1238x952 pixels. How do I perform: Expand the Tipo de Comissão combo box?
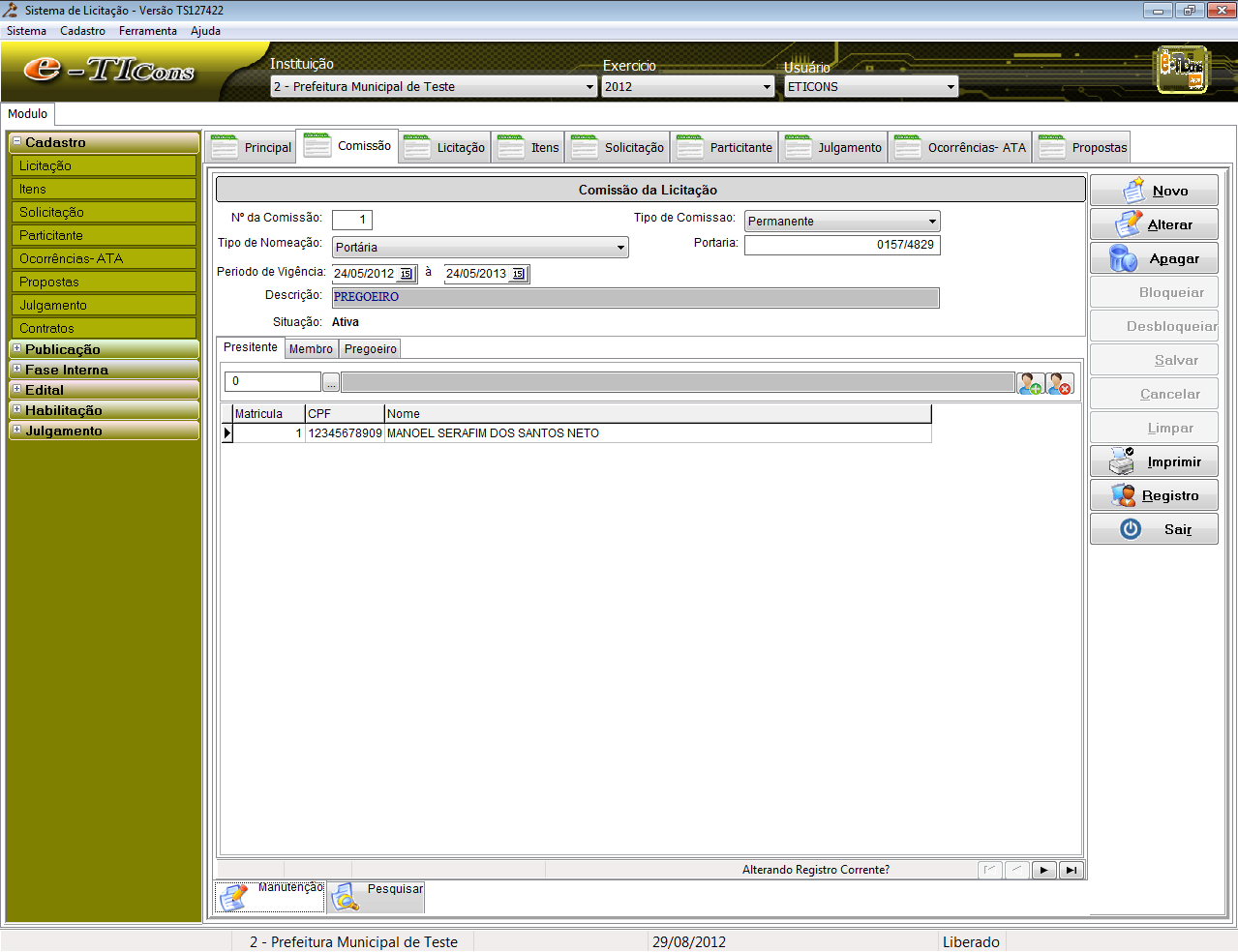[931, 222]
